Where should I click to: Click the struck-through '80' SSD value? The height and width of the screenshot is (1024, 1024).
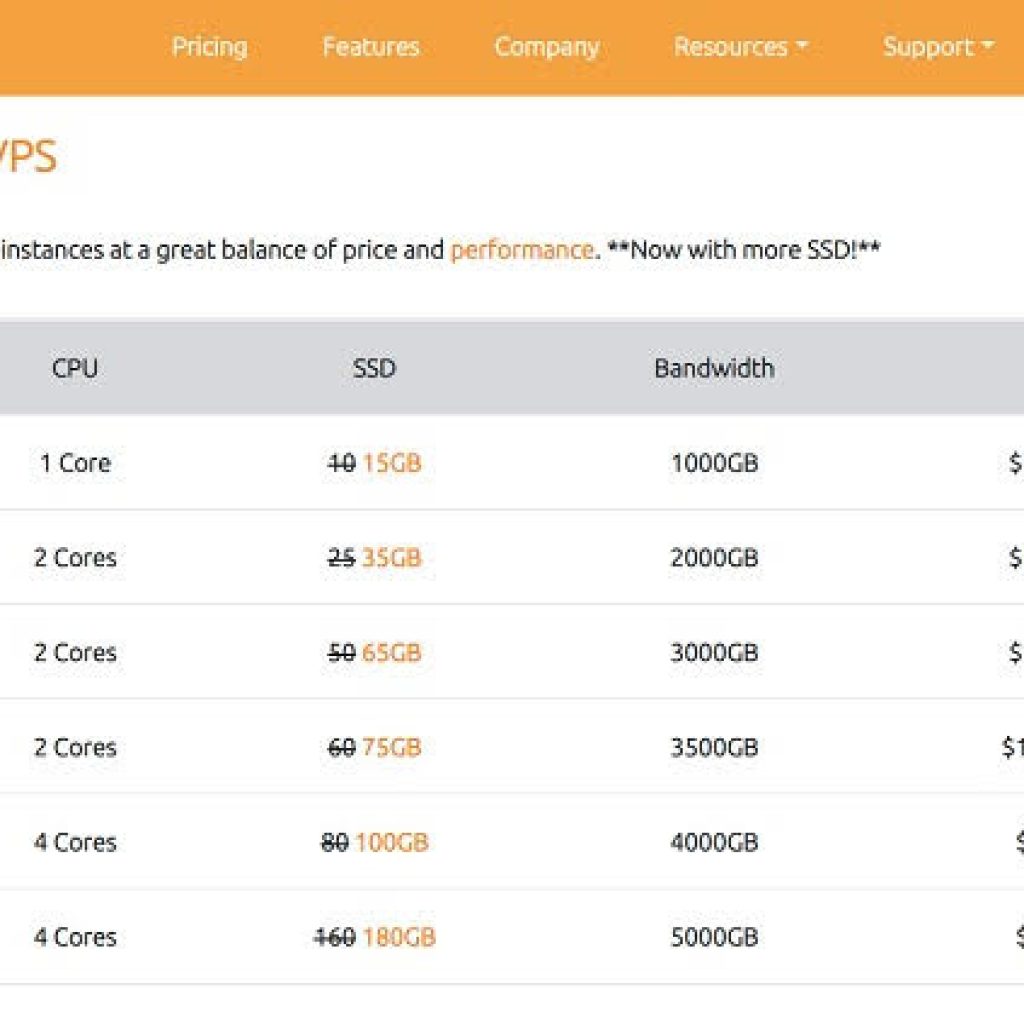[334, 842]
